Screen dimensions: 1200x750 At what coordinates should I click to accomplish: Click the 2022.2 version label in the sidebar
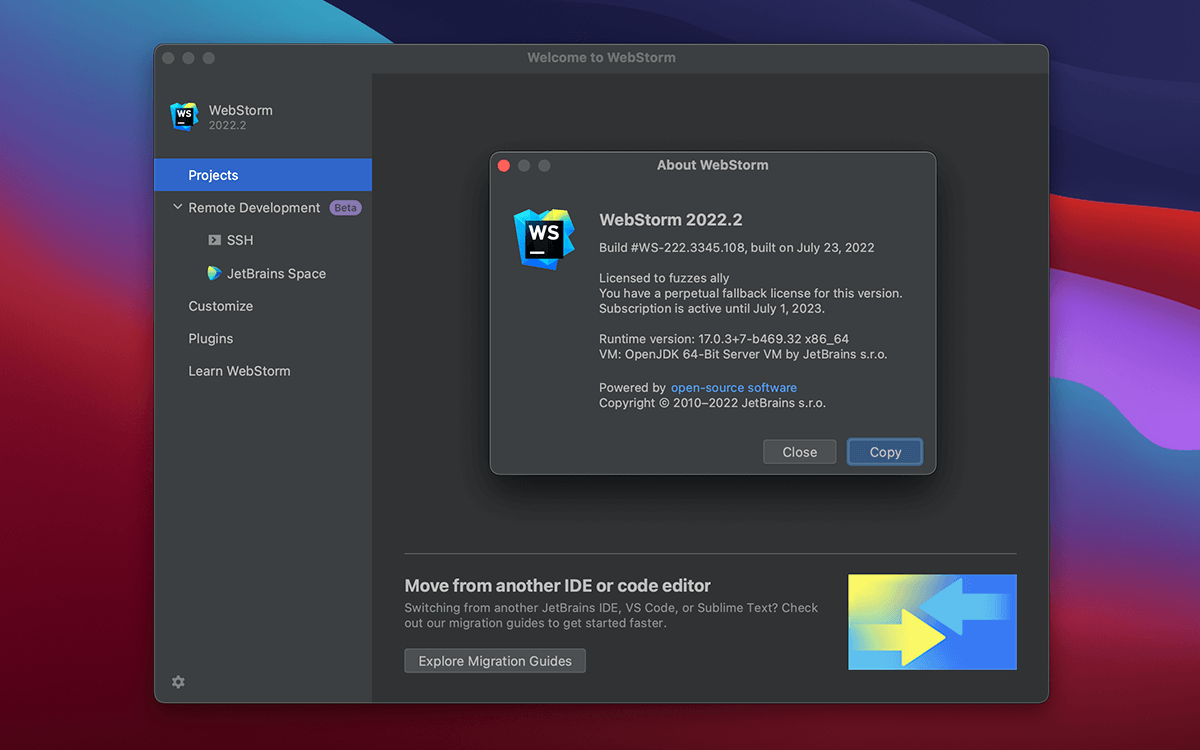(x=227, y=126)
